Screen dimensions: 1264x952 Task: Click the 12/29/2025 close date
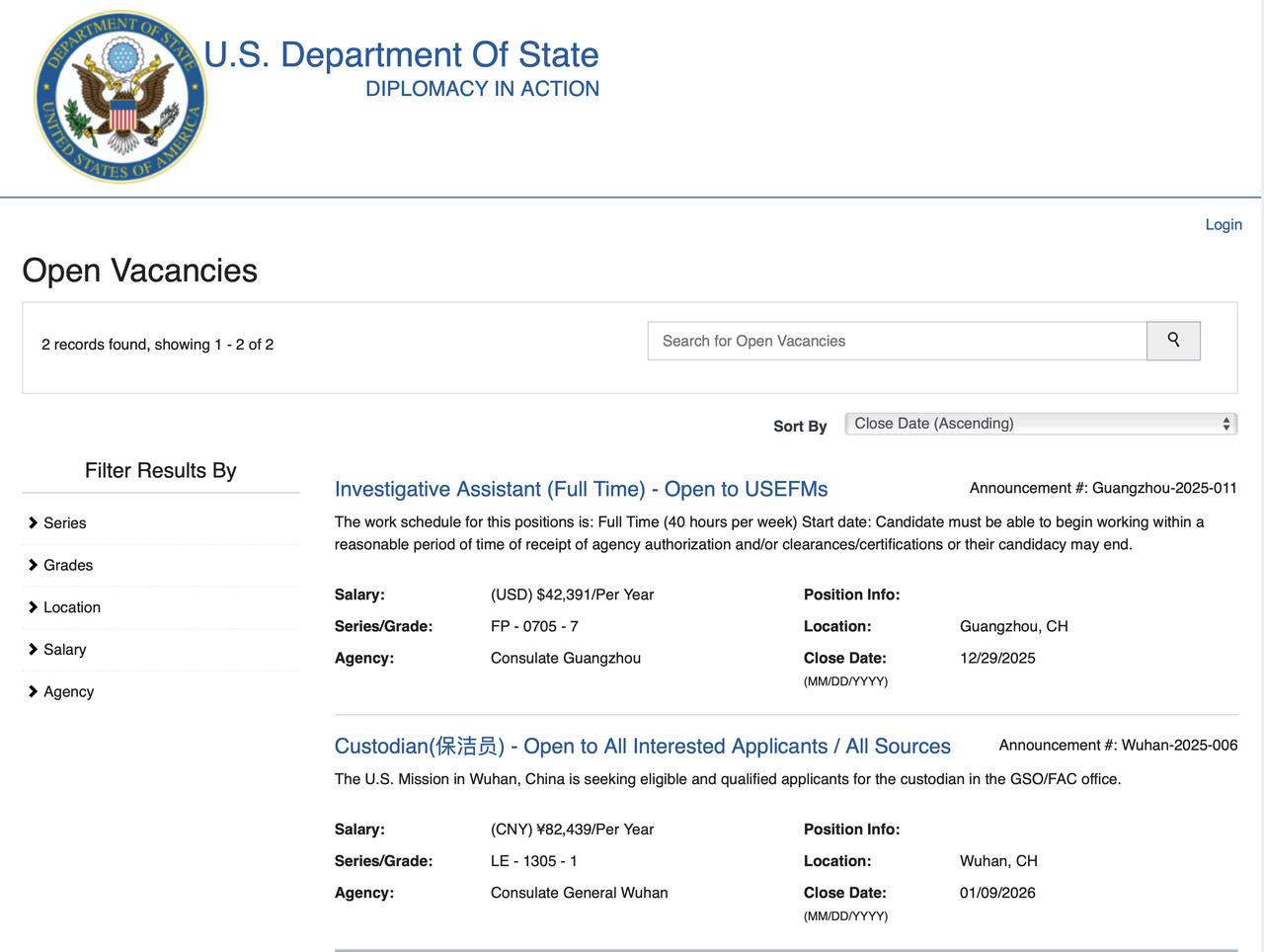coord(997,658)
